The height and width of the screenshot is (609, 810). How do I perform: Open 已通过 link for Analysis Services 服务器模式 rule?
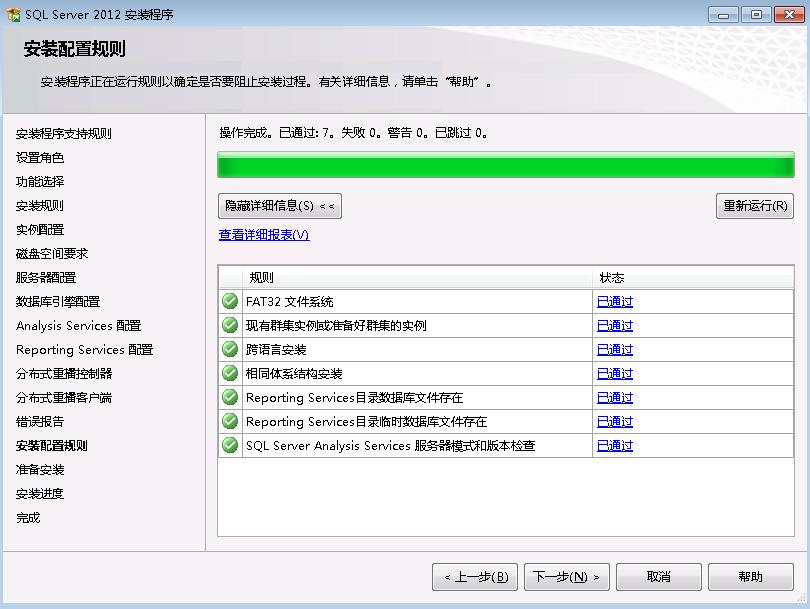point(615,446)
